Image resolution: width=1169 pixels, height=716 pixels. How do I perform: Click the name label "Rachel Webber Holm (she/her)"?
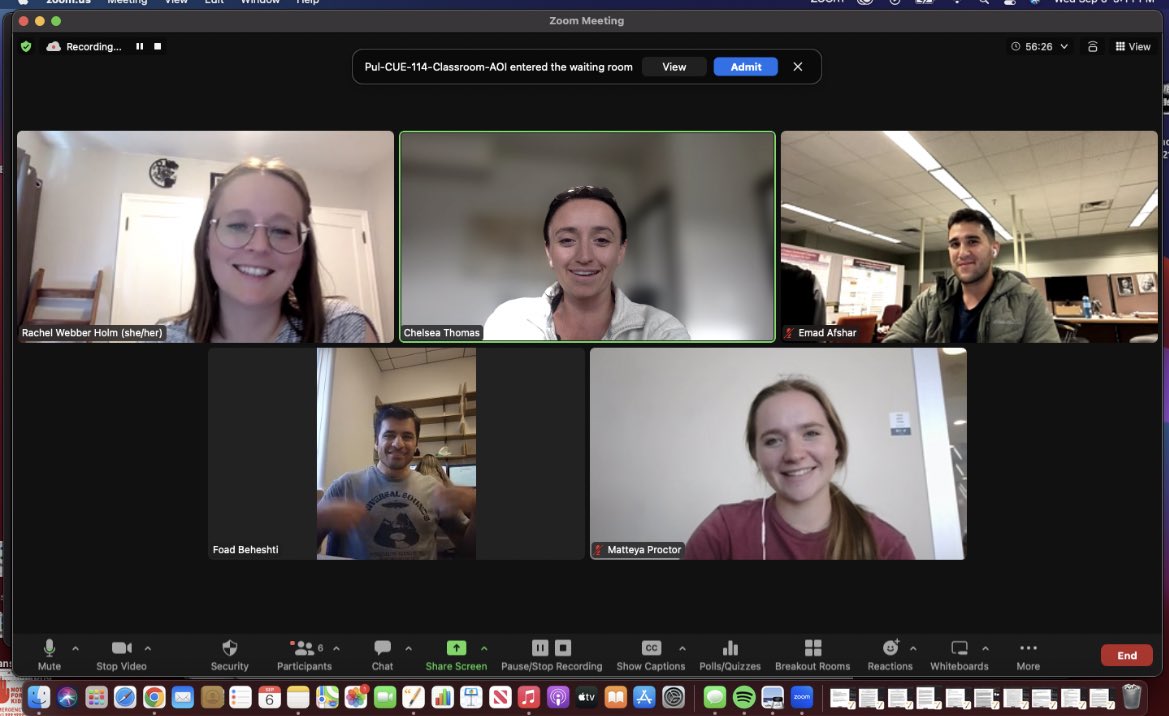point(92,333)
